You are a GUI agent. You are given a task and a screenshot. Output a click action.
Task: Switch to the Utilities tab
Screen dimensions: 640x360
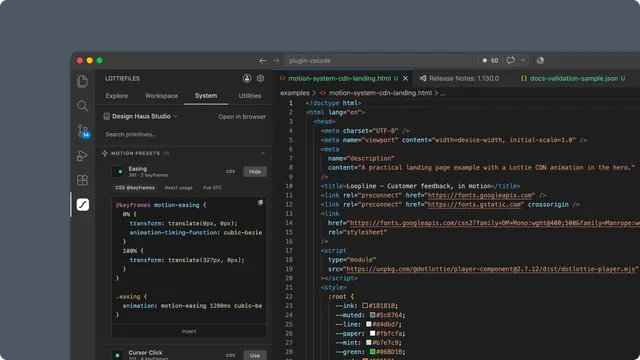[250, 96]
